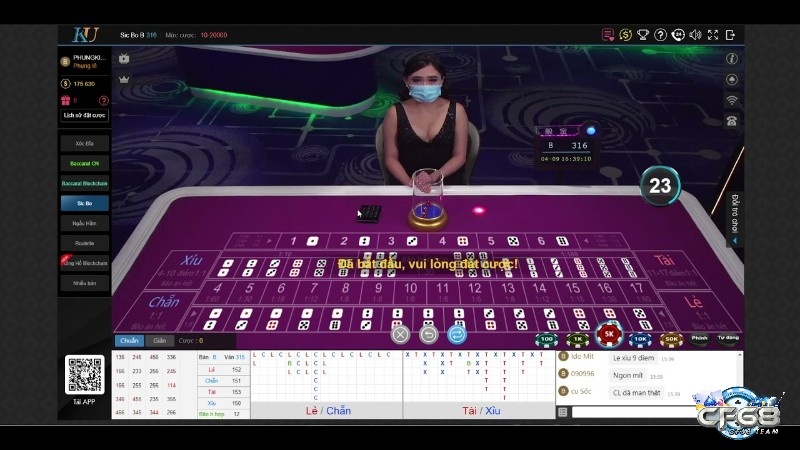Click the chat list icon beside the input
This screenshot has height=450, width=800.
tap(563, 412)
